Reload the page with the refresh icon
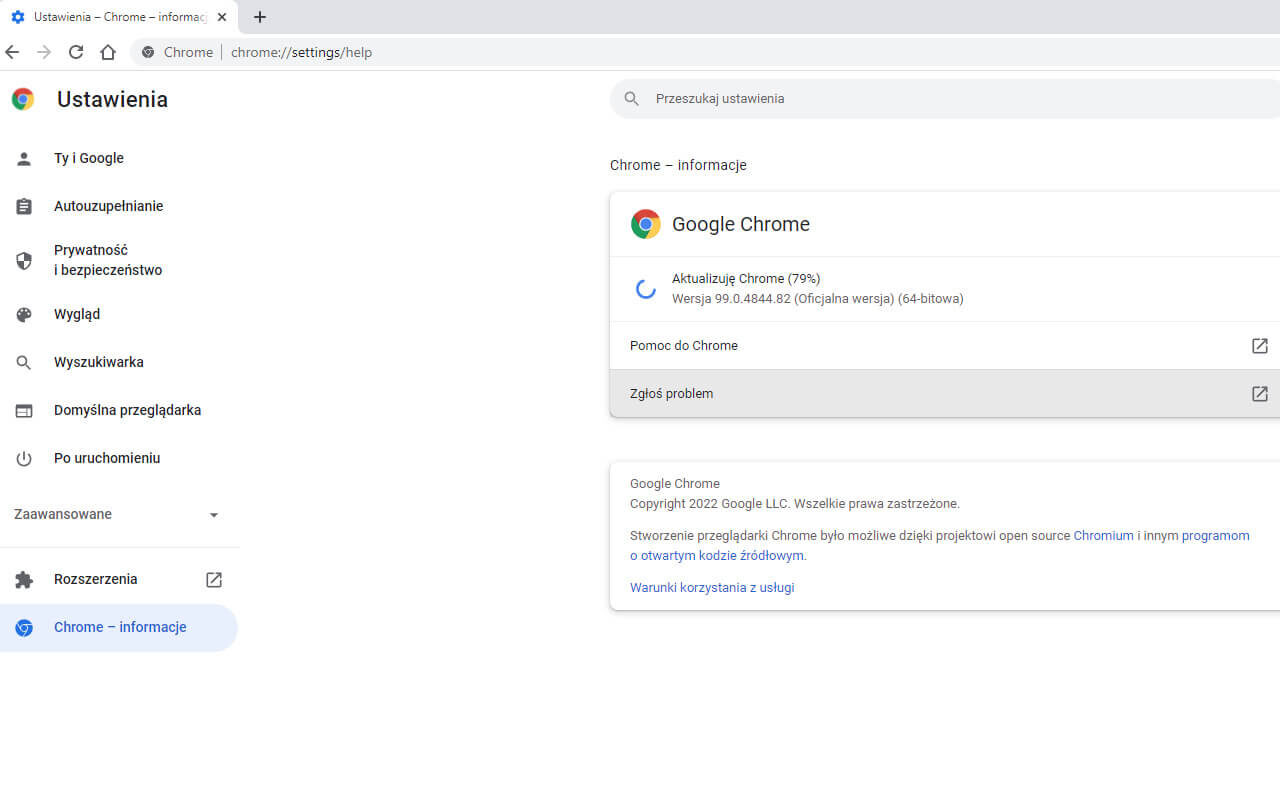 [76, 52]
